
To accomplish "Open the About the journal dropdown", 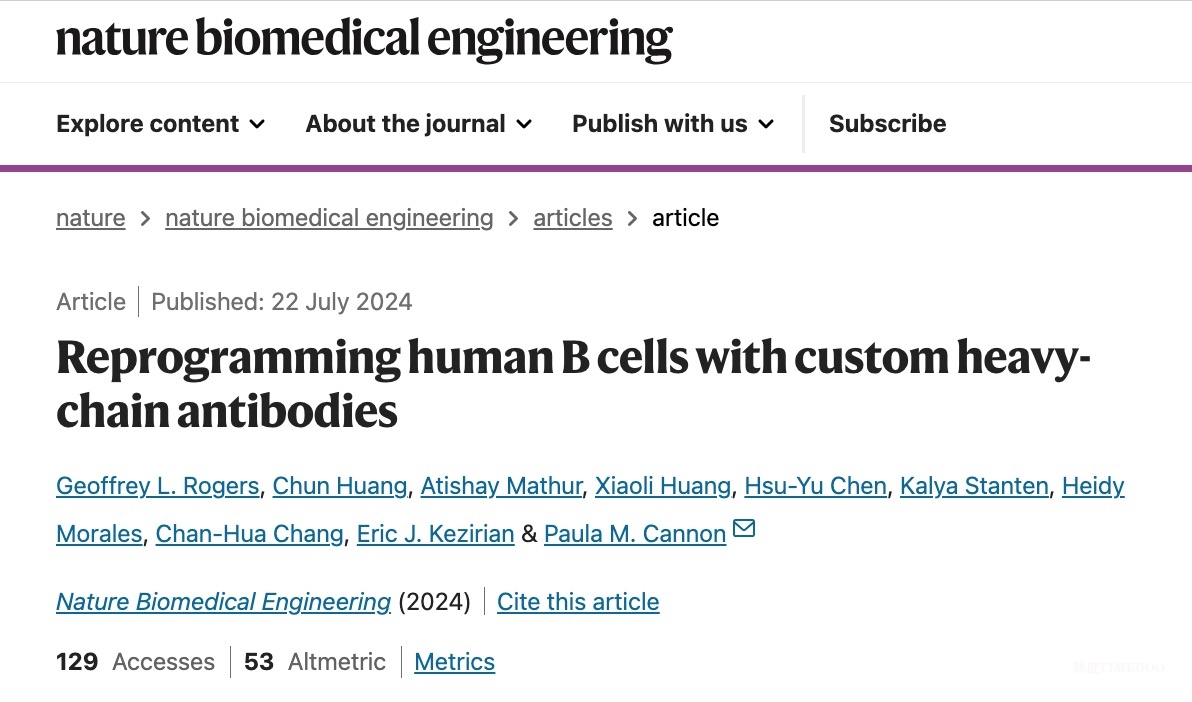I will [x=419, y=124].
